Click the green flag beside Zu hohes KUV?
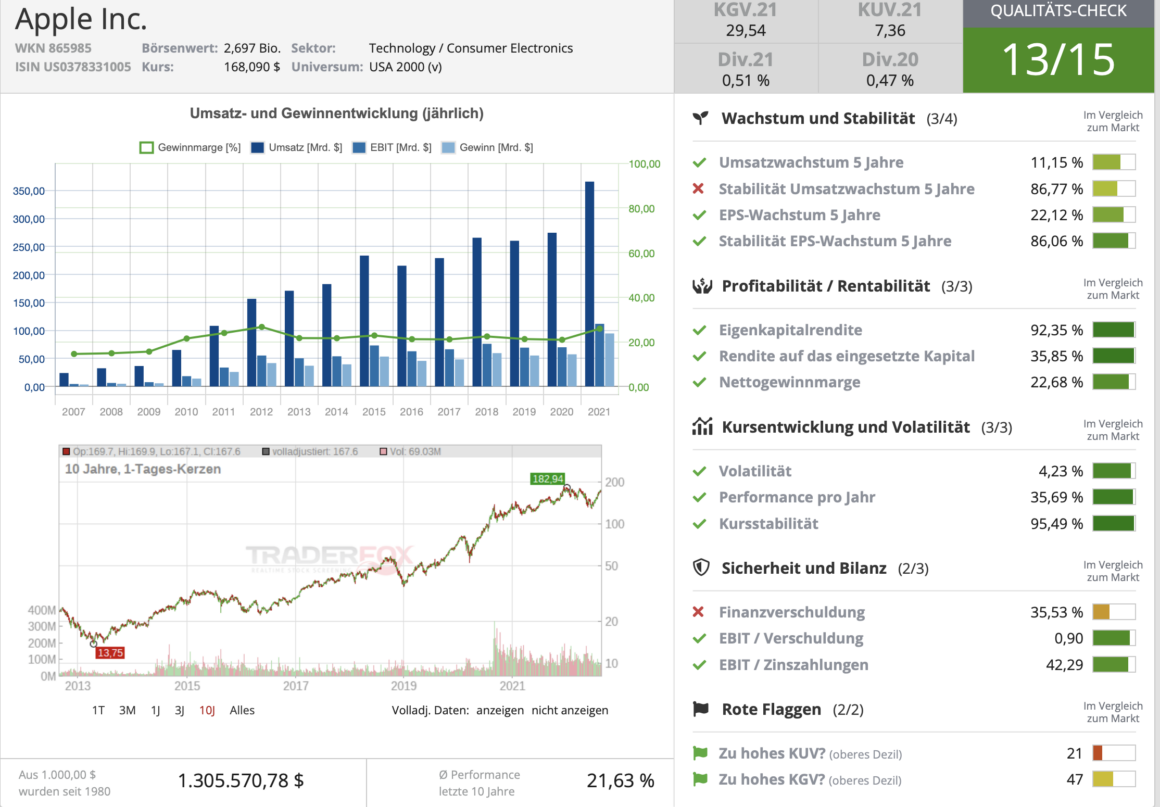This screenshot has width=1160, height=807. point(699,753)
